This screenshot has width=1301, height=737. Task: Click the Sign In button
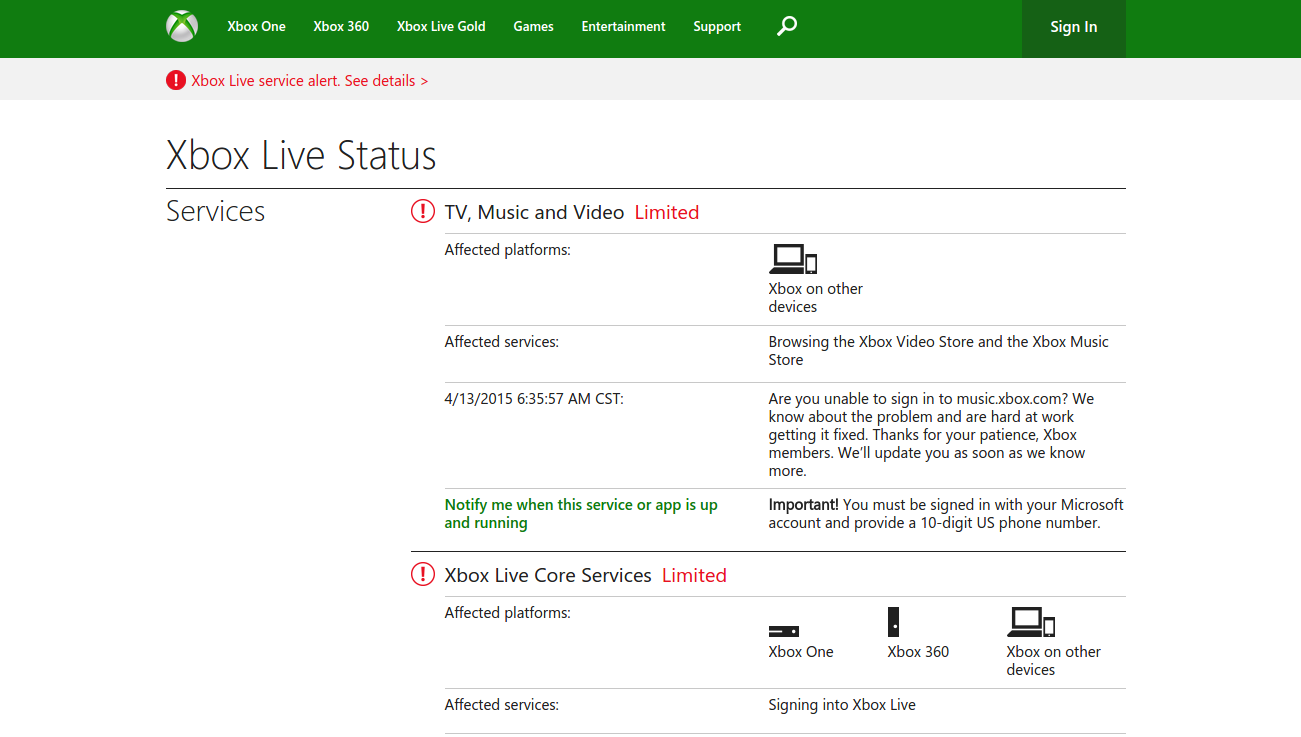(1073, 28)
